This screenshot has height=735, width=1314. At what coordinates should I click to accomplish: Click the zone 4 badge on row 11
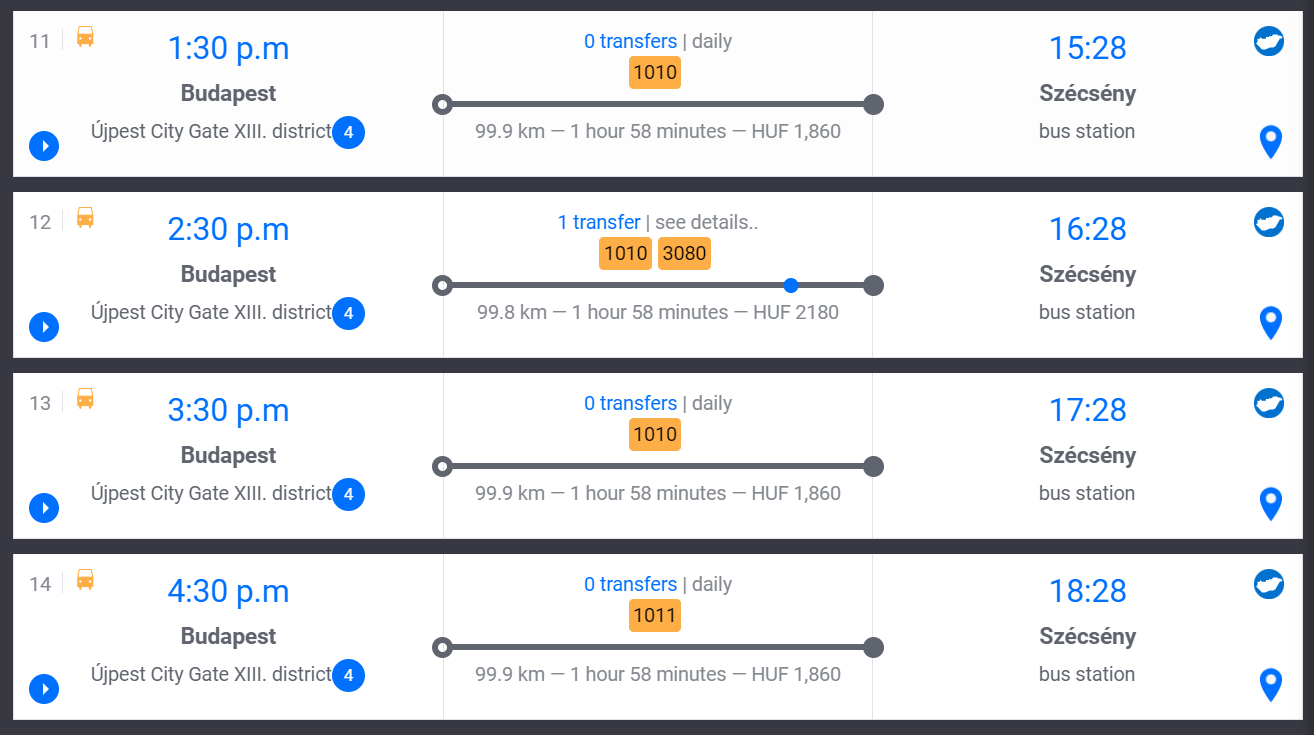click(x=348, y=132)
